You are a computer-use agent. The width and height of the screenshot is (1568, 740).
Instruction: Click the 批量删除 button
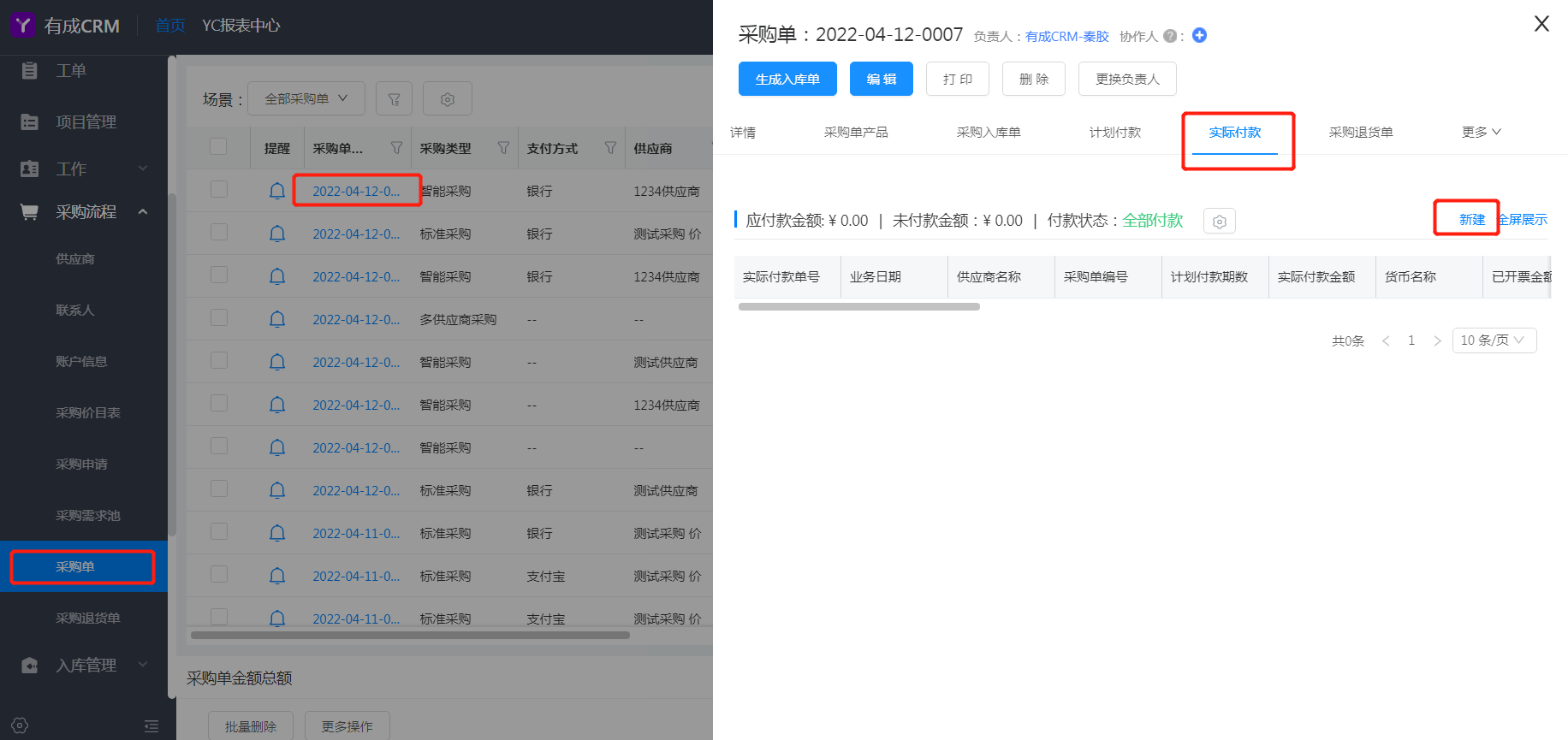[x=251, y=725]
